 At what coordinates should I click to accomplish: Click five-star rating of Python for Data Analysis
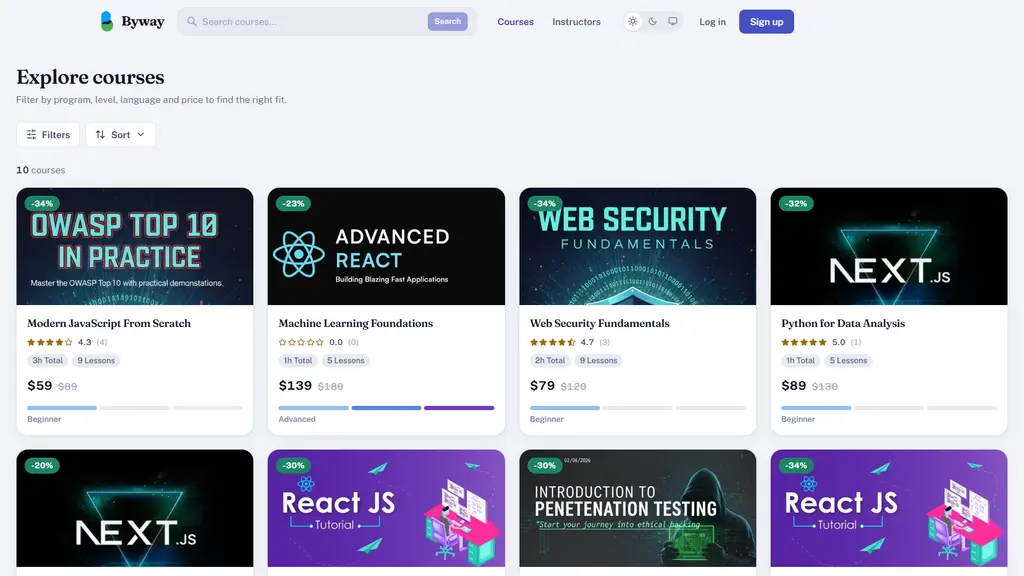click(x=804, y=342)
